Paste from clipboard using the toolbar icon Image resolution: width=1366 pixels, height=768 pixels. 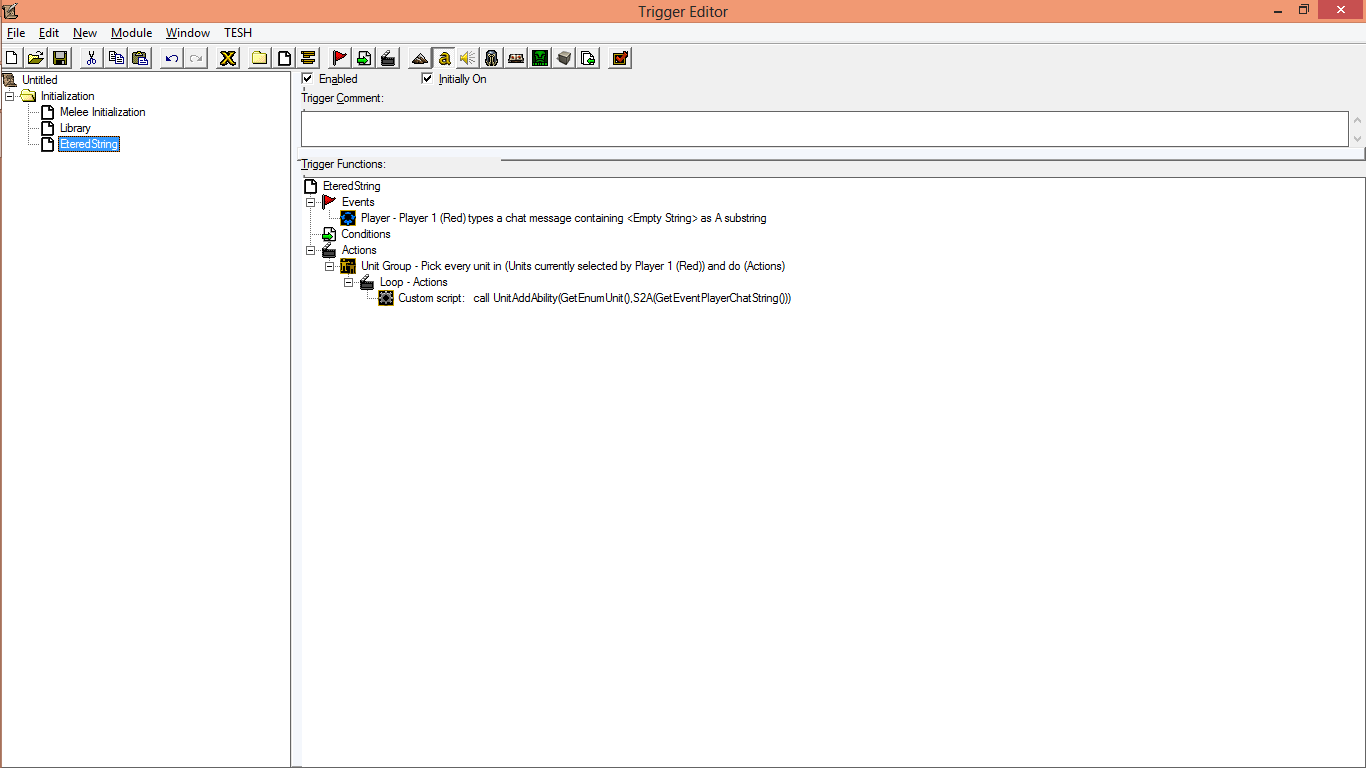[140, 58]
